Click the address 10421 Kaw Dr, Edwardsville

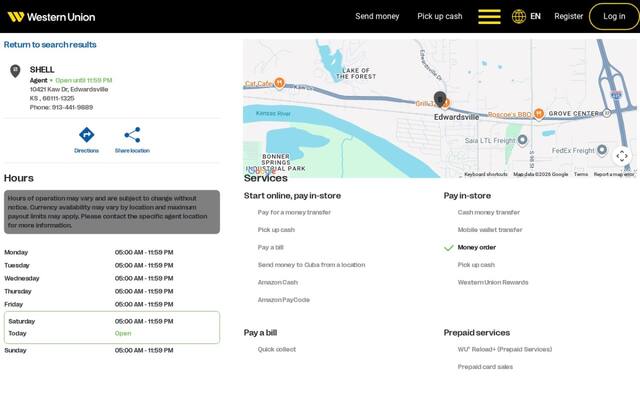point(69,89)
